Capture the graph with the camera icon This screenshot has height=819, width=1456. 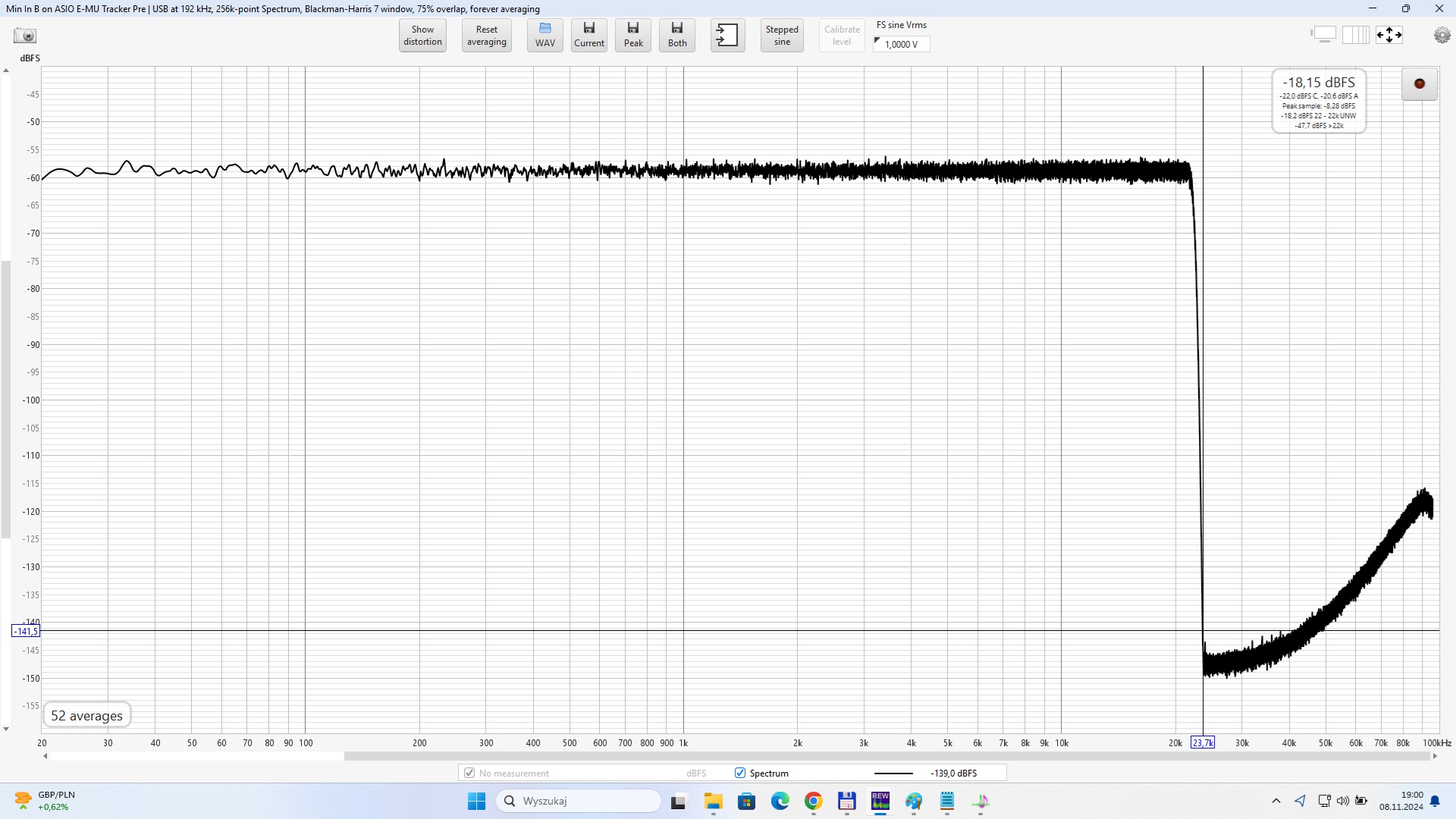(x=25, y=36)
